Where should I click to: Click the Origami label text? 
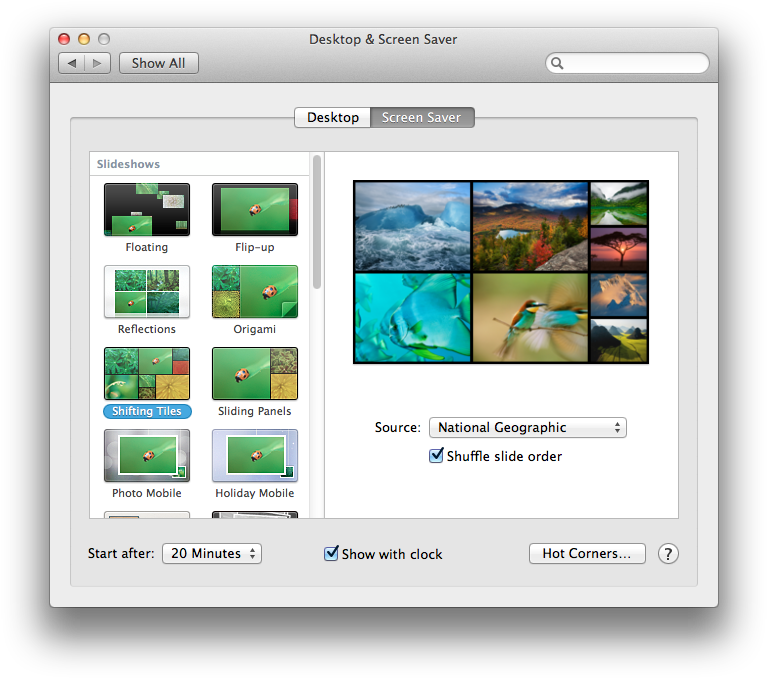coord(255,329)
